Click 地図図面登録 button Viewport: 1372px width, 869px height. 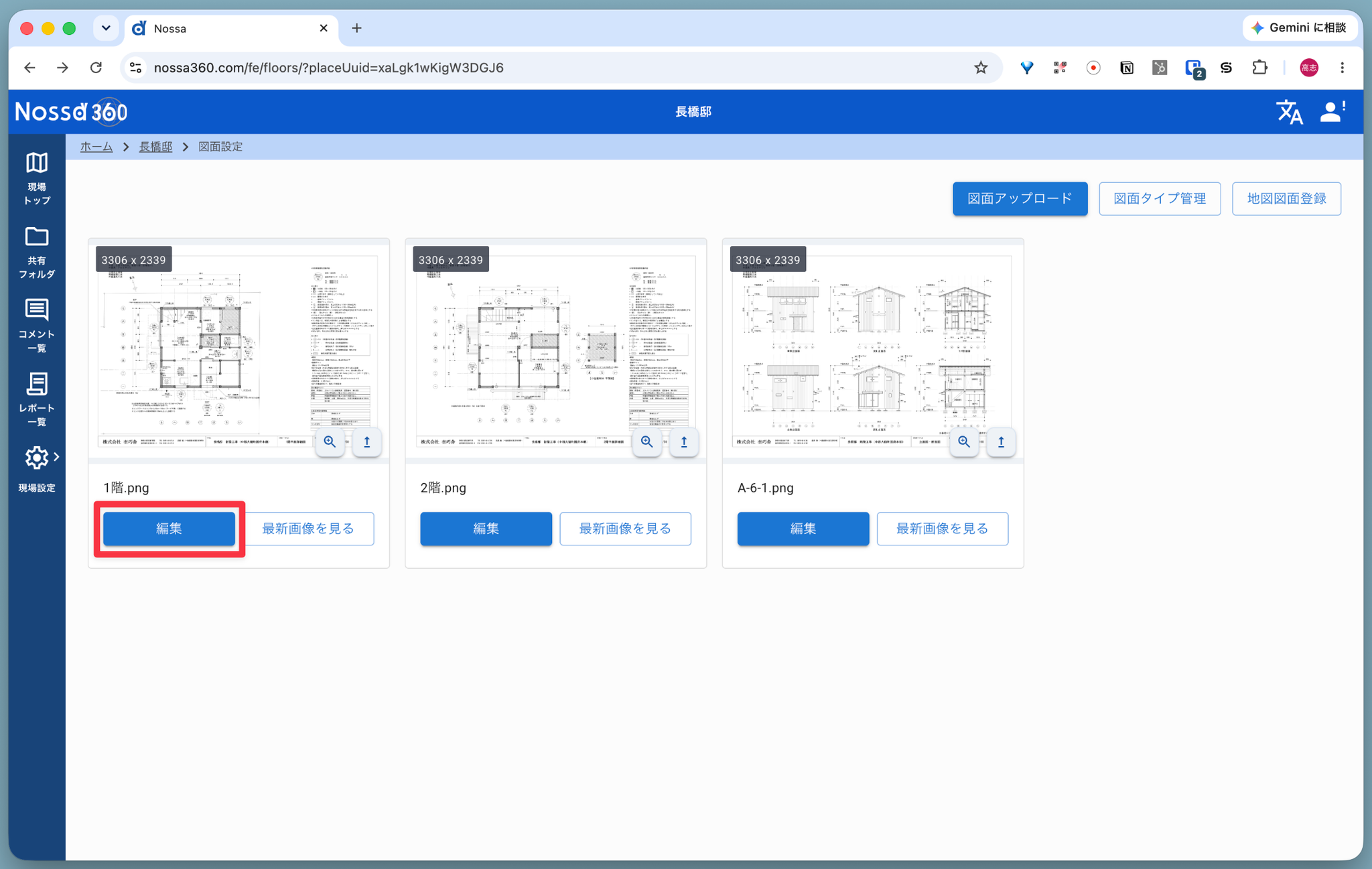(1286, 198)
